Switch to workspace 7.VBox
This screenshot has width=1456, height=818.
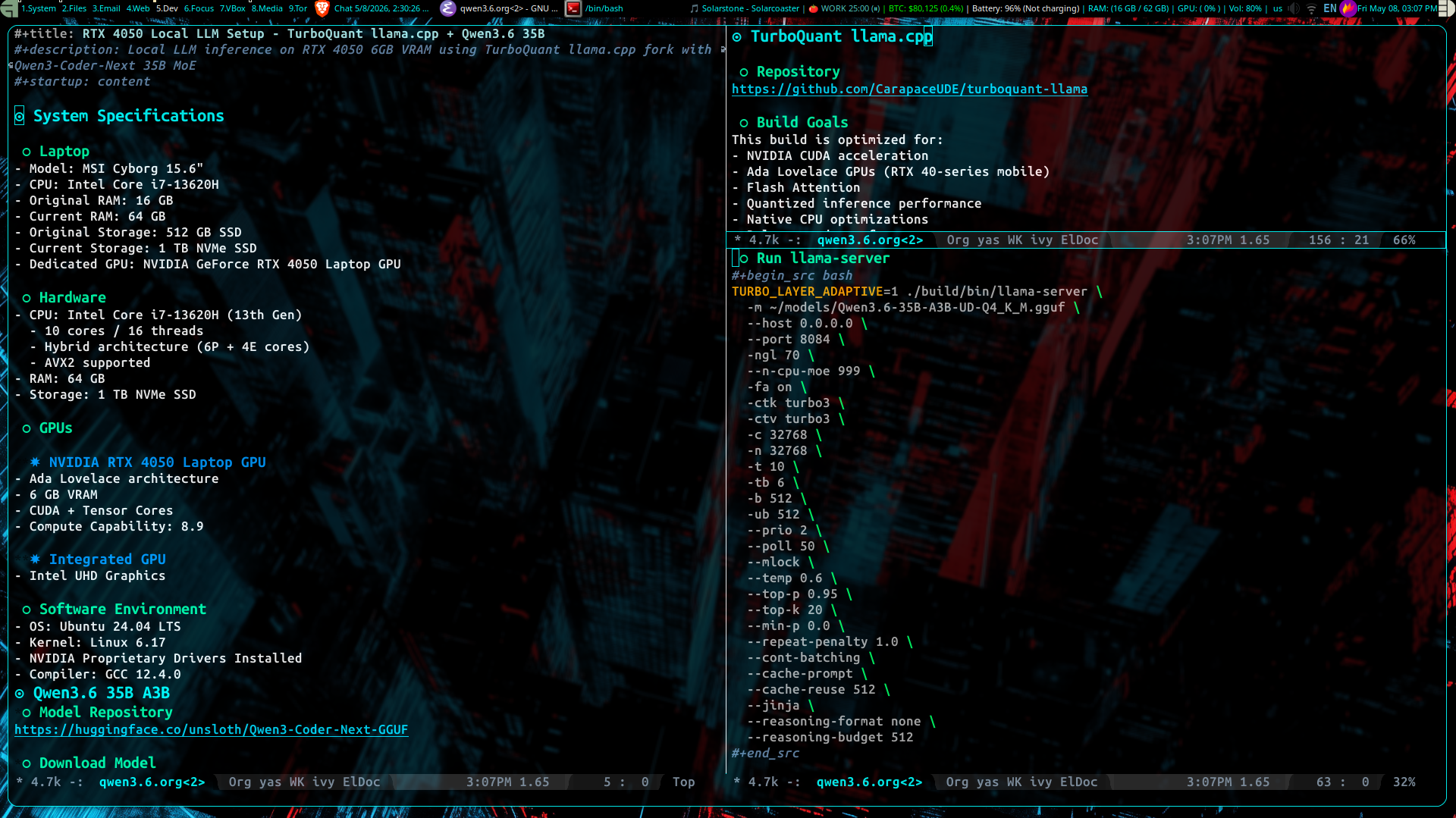point(233,9)
